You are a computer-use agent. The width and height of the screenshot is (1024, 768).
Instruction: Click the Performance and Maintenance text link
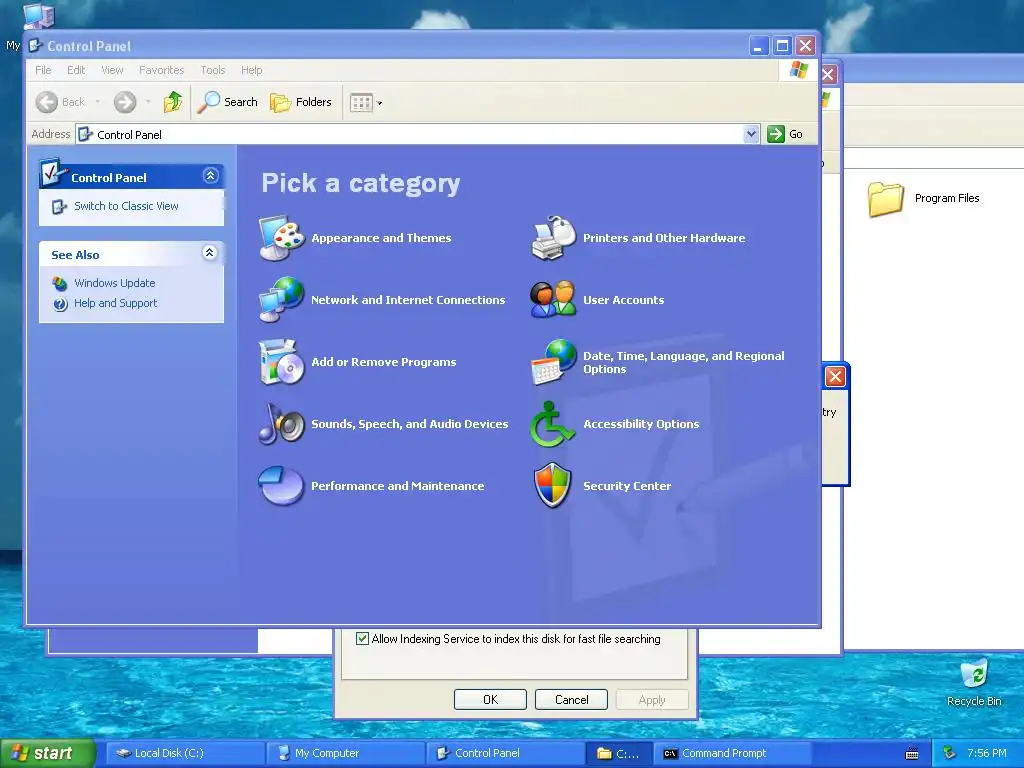(x=398, y=486)
